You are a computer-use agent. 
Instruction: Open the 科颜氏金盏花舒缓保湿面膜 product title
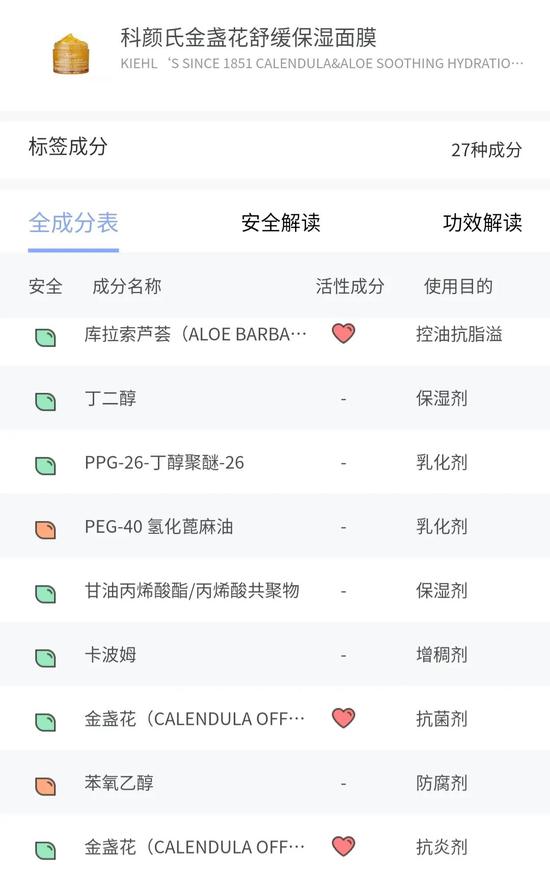click(x=248, y=37)
